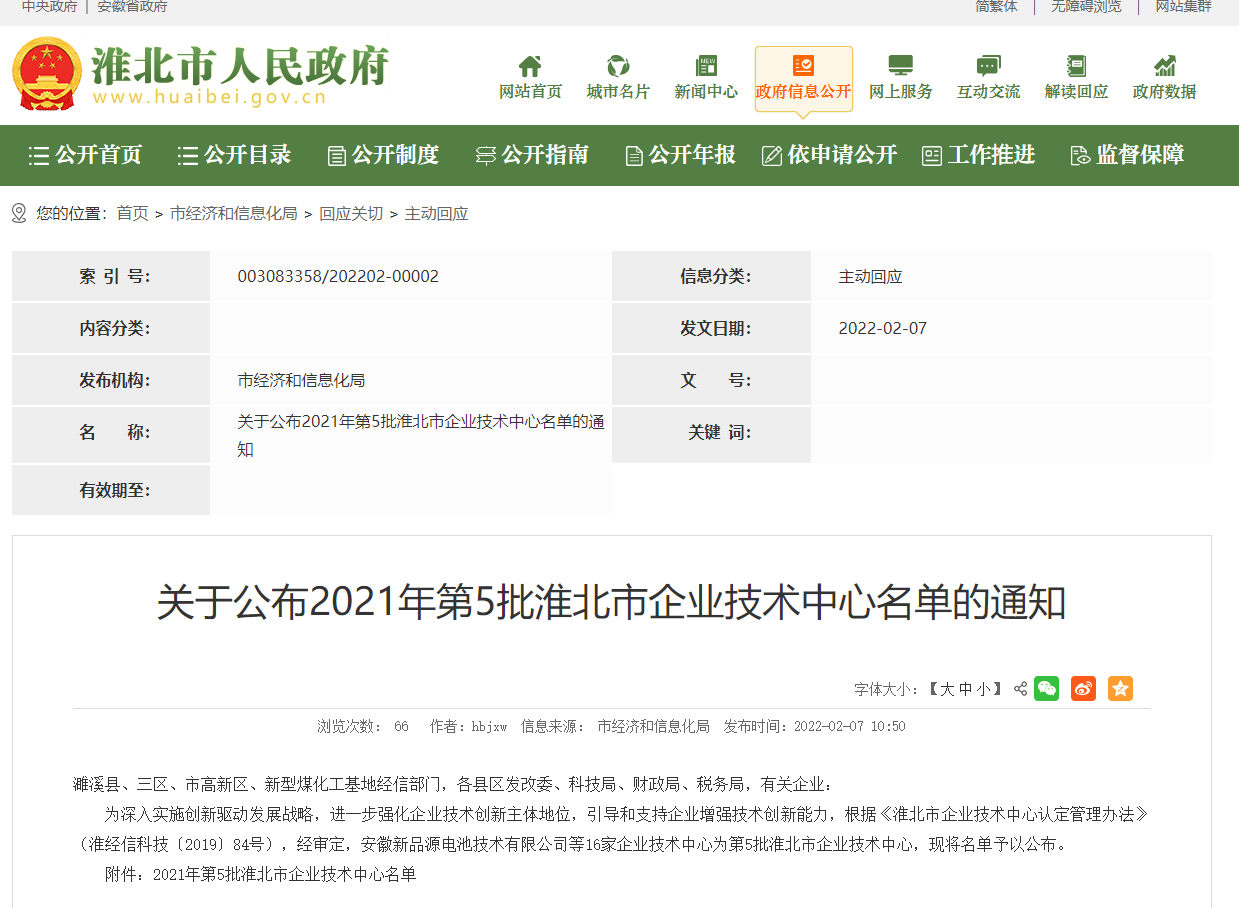Viewport: 1239px width, 908px height.
Task: Click the 新闻中心 newspaper icon
Action: [x=706, y=66]
